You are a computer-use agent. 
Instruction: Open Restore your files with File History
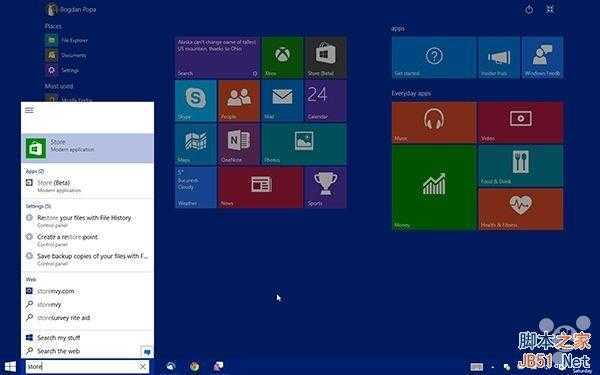[x=88, y=220]
